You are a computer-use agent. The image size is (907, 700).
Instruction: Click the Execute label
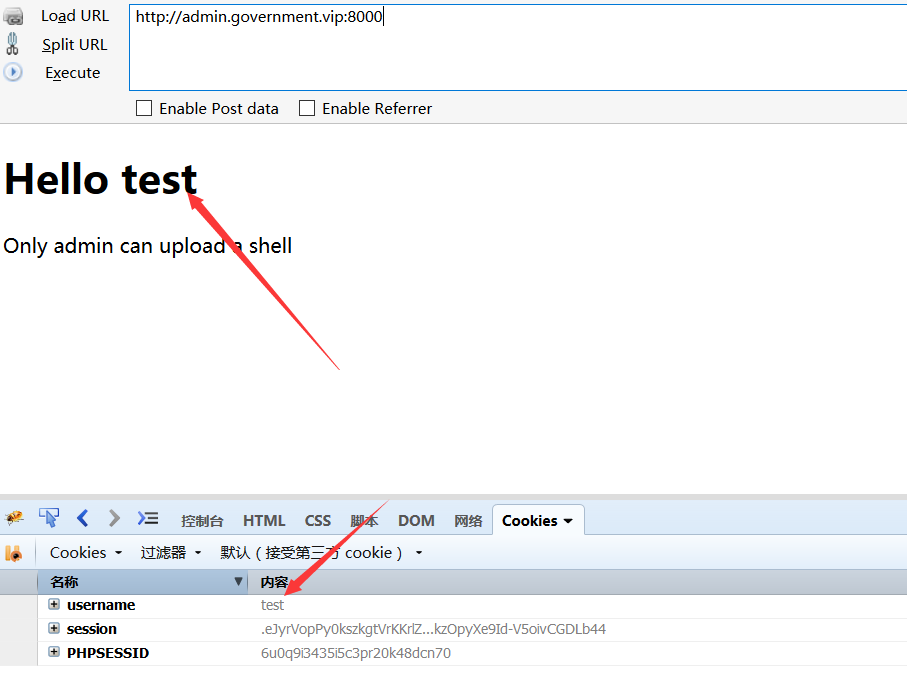pyautogui.click(x=72, y=73)
